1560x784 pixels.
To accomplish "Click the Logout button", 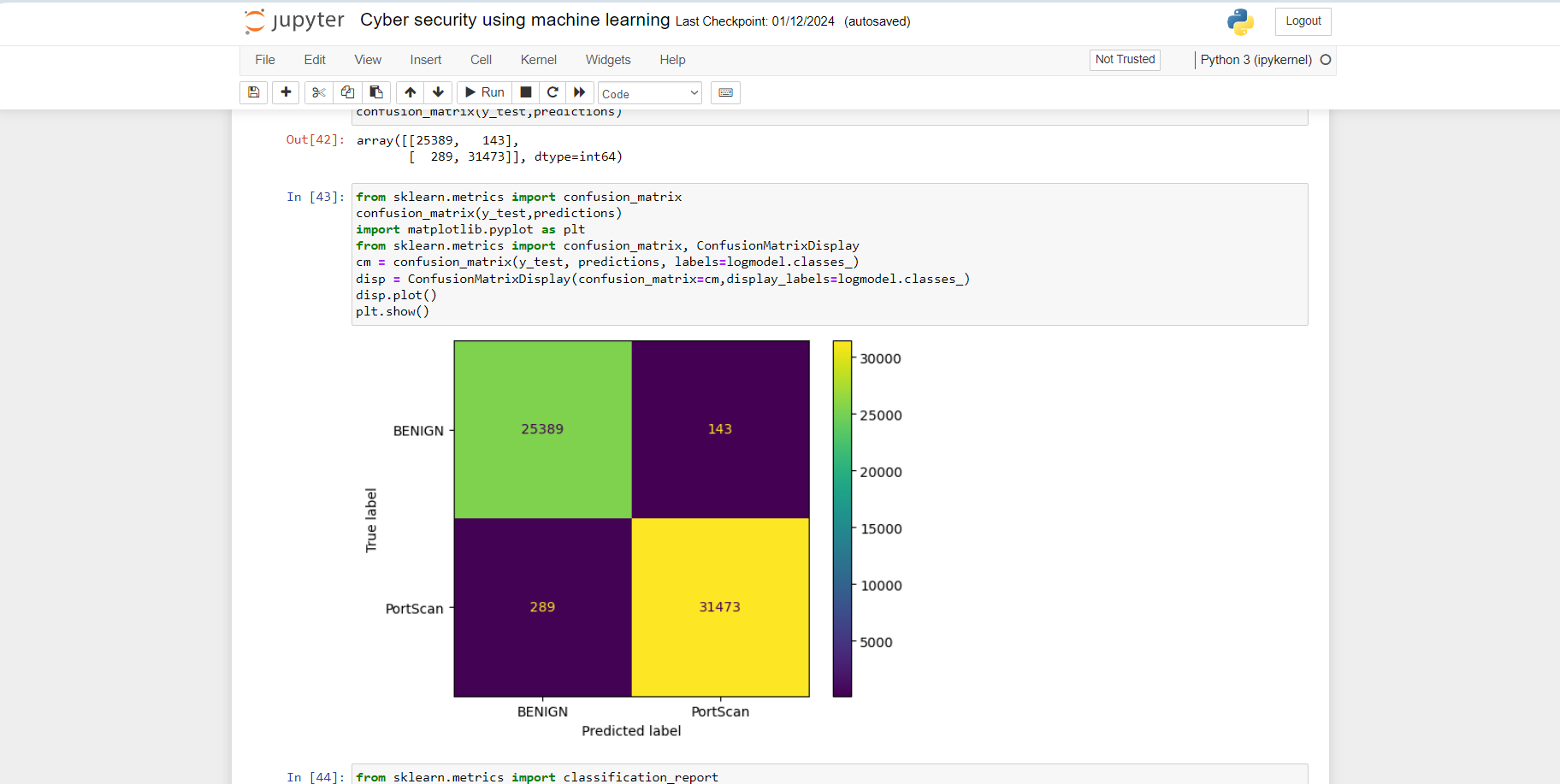I will click(x=1303, y=21).
